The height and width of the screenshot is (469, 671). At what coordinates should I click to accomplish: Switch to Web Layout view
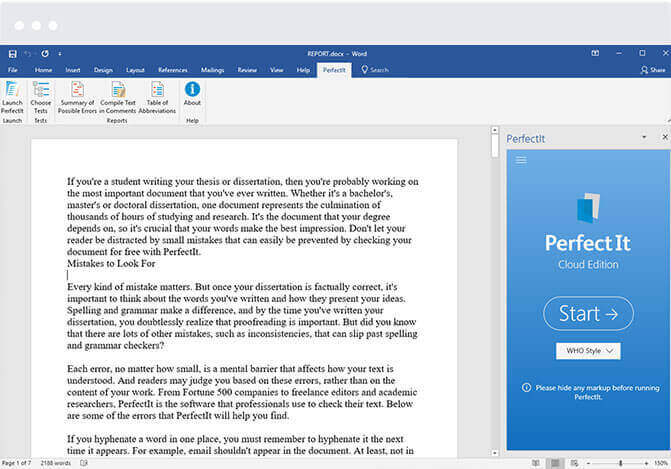(574, 463)
